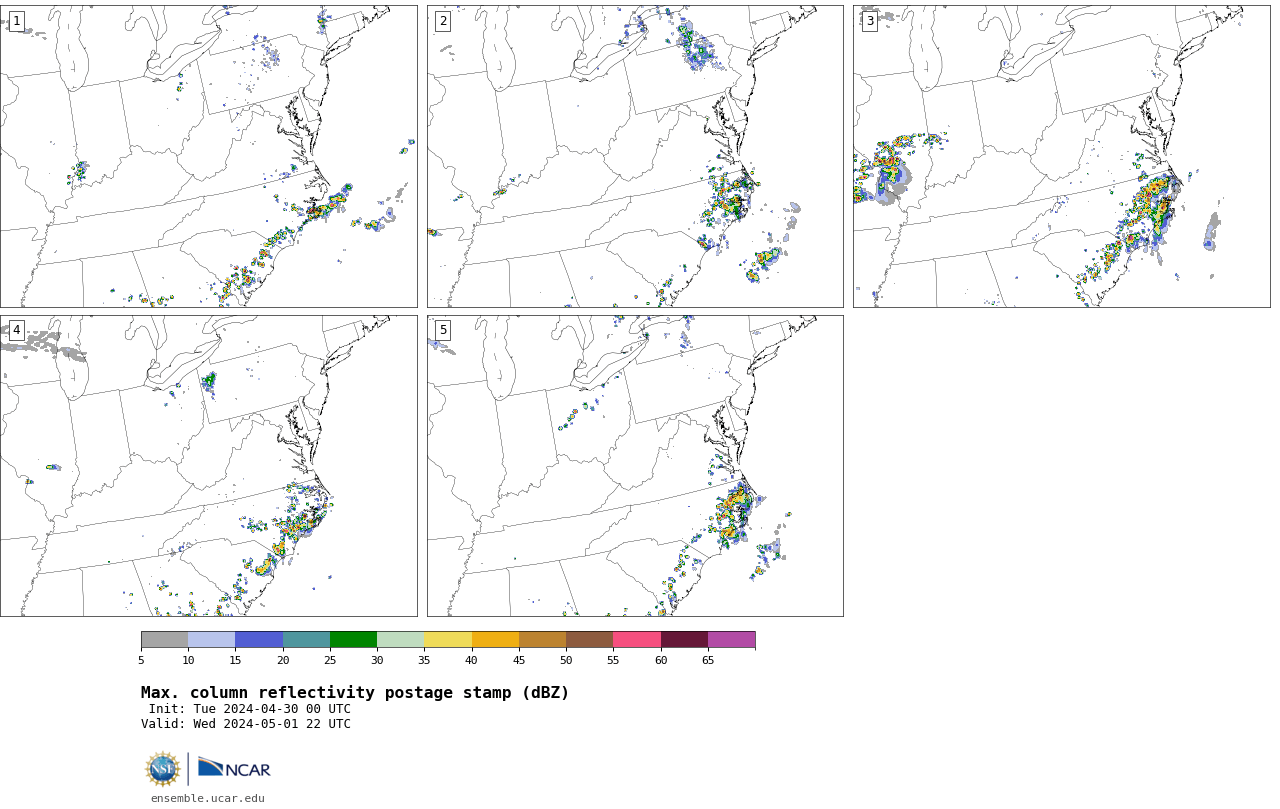Open the ensemble.ucar.edu link
Viewport: 1280px width, 809px height.
208,798
